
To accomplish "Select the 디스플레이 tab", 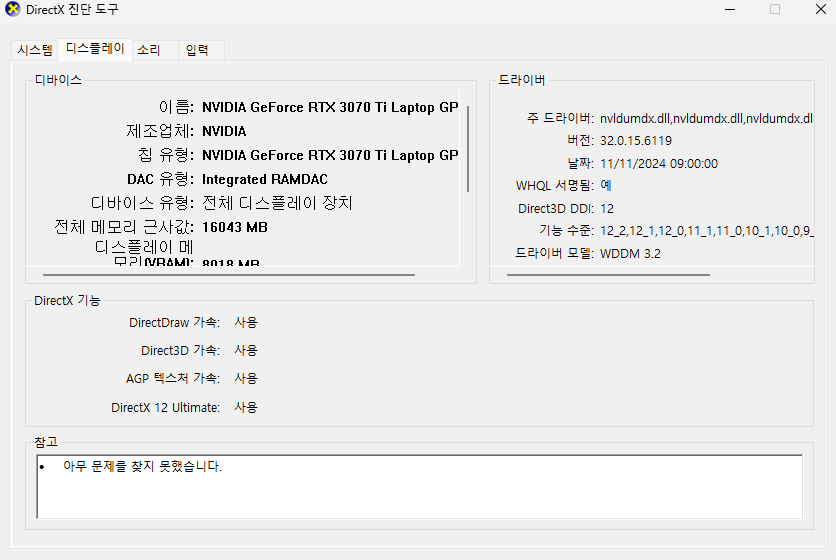I will tap(95, 49).
